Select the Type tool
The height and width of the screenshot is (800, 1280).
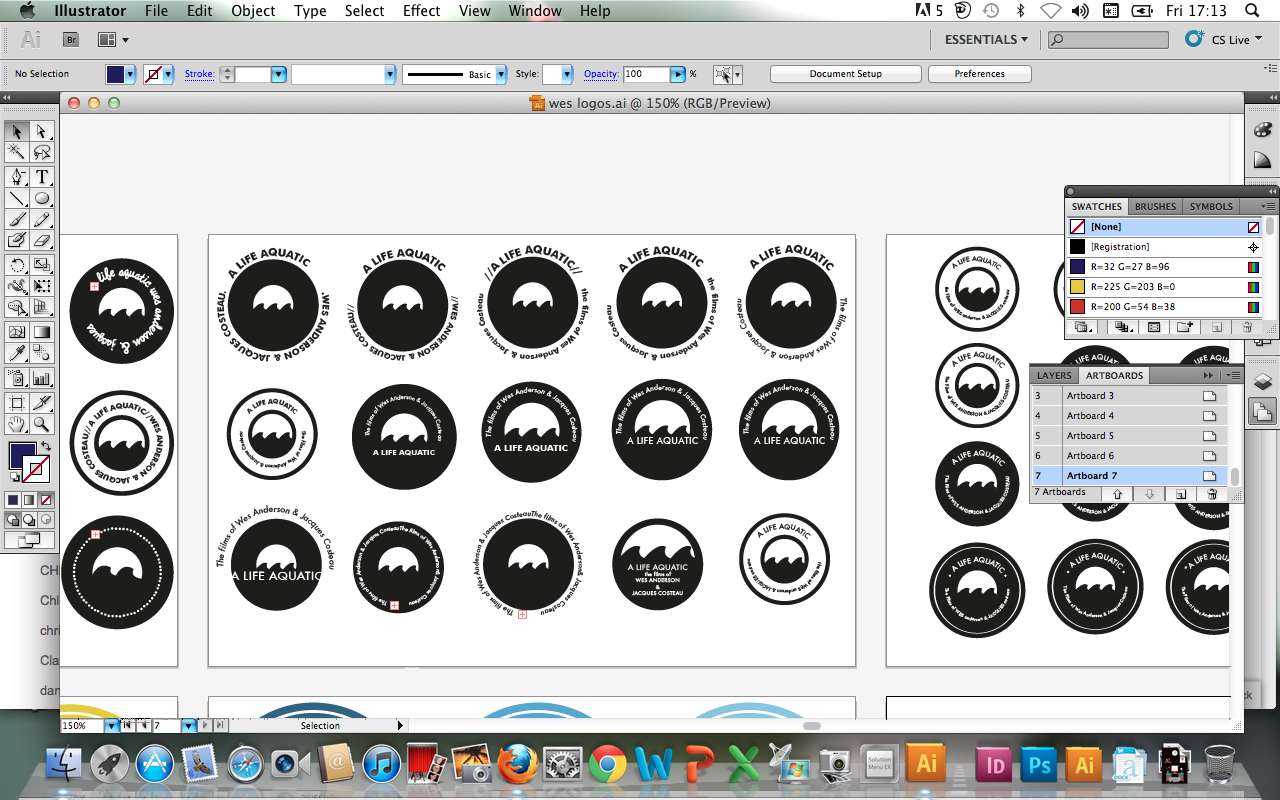42,177
